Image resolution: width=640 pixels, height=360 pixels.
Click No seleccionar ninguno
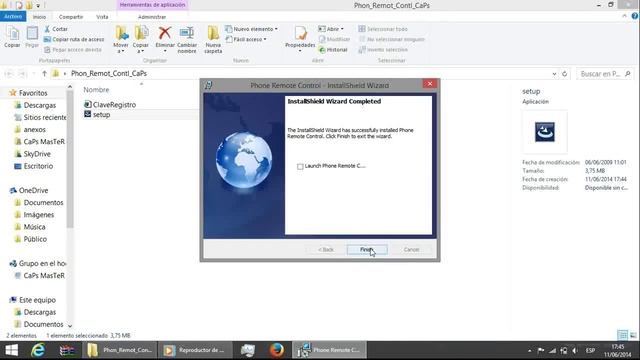pyautogui.click(x=391, y=39)
